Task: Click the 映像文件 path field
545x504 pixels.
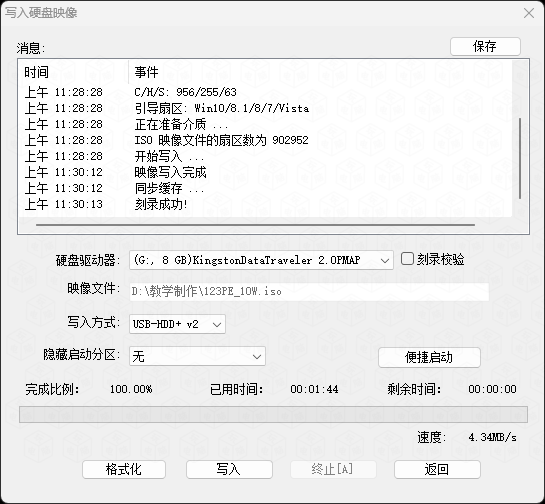Action: click(x=309, y=292)
